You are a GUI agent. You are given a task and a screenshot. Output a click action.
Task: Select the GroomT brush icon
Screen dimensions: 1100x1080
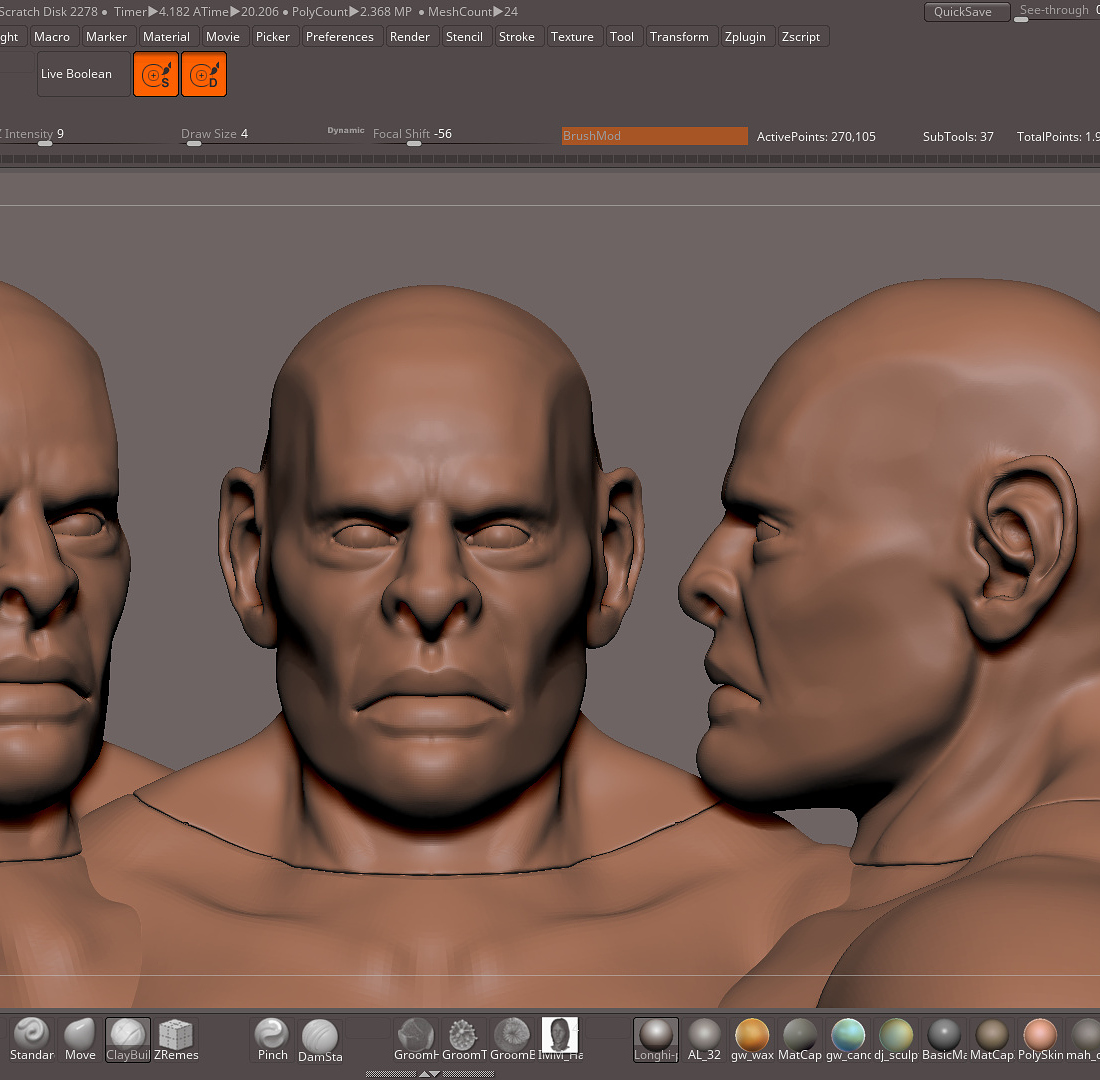(x=464, y=1039)
